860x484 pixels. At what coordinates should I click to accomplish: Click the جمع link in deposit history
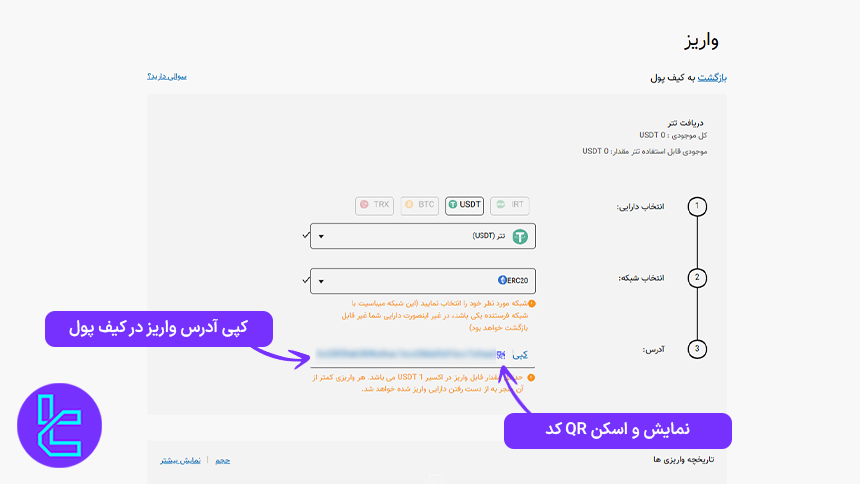223,460
